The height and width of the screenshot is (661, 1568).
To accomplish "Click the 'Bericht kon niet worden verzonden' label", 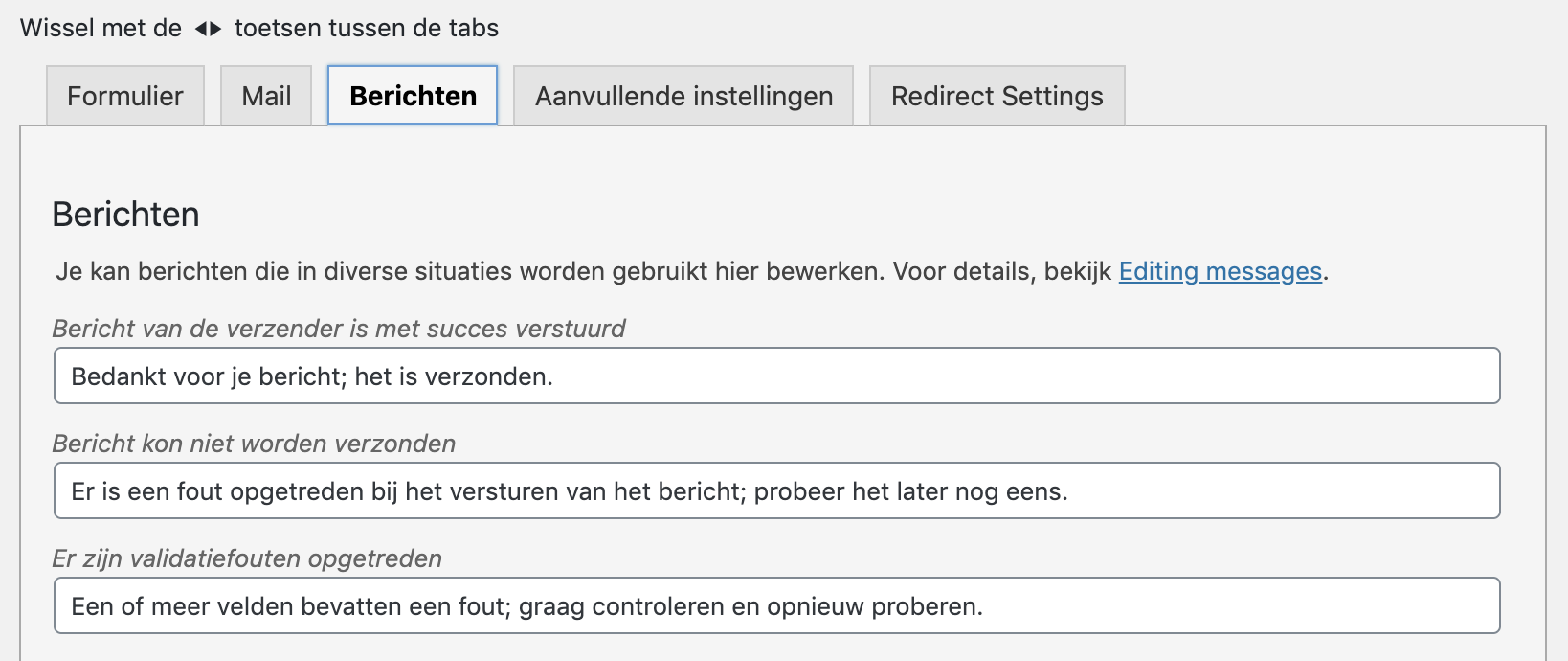I will click(254, 444).
